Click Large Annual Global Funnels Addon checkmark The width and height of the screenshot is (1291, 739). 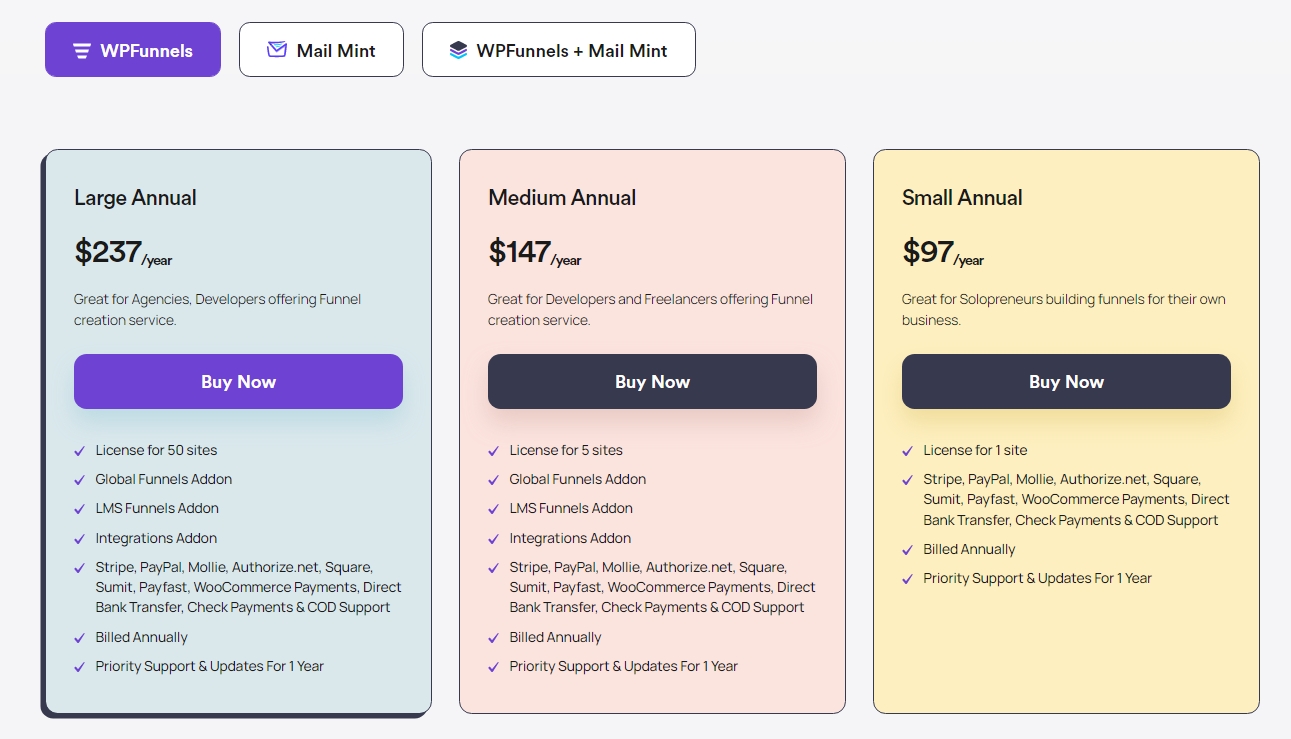(x=80, y=480)
